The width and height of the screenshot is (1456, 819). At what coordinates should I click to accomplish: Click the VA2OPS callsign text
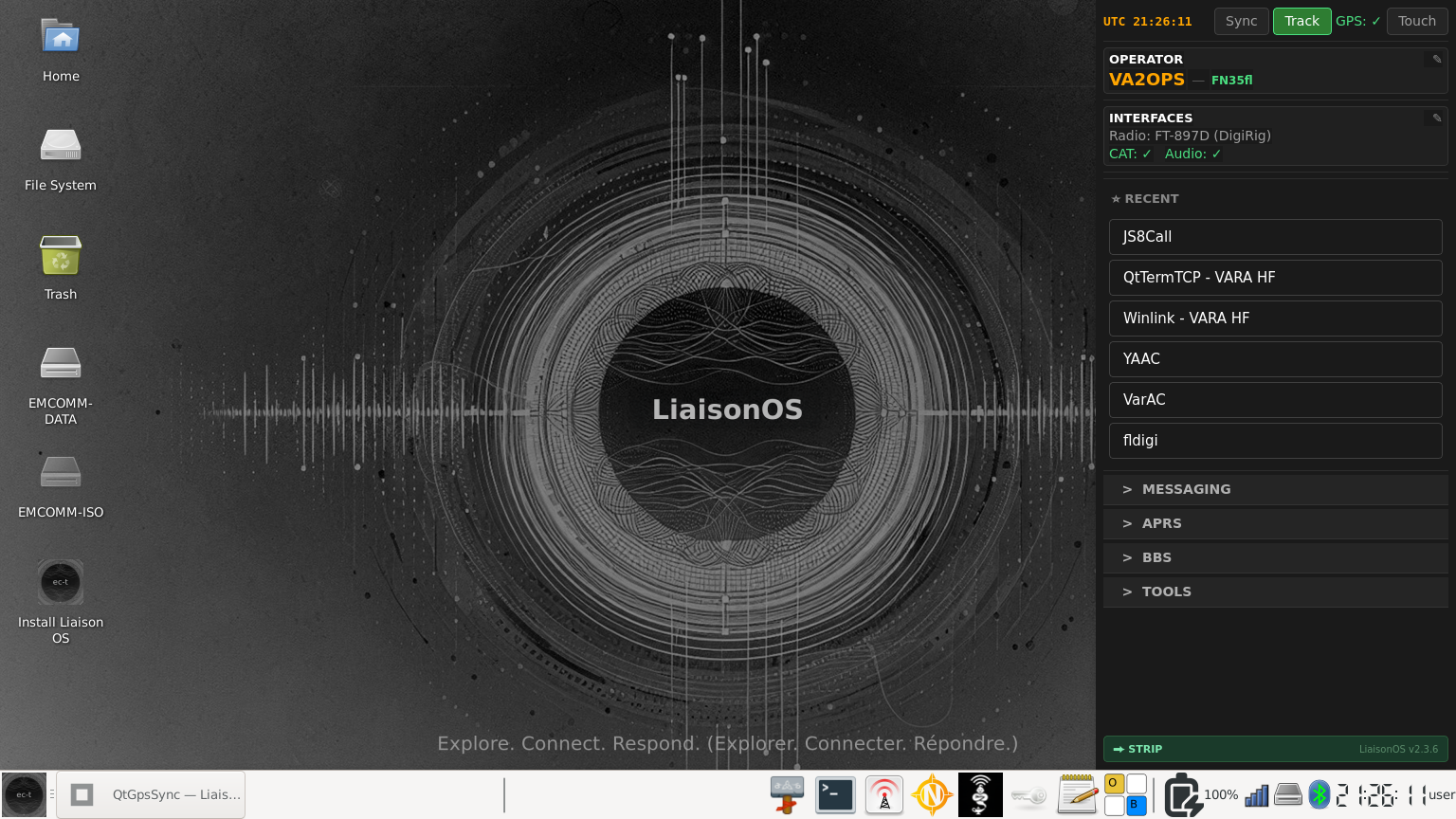coord(1147,80)
